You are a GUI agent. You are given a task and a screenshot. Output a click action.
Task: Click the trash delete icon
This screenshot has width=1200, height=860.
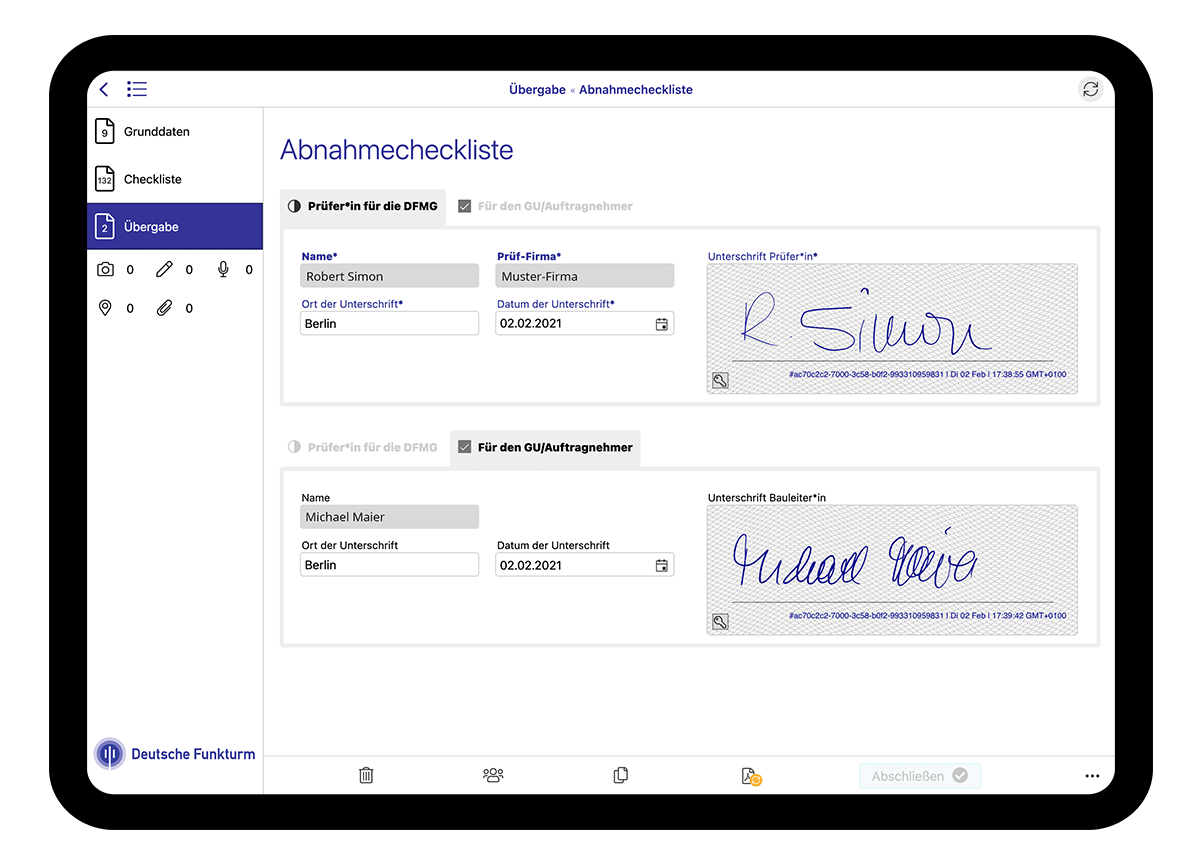366,775
